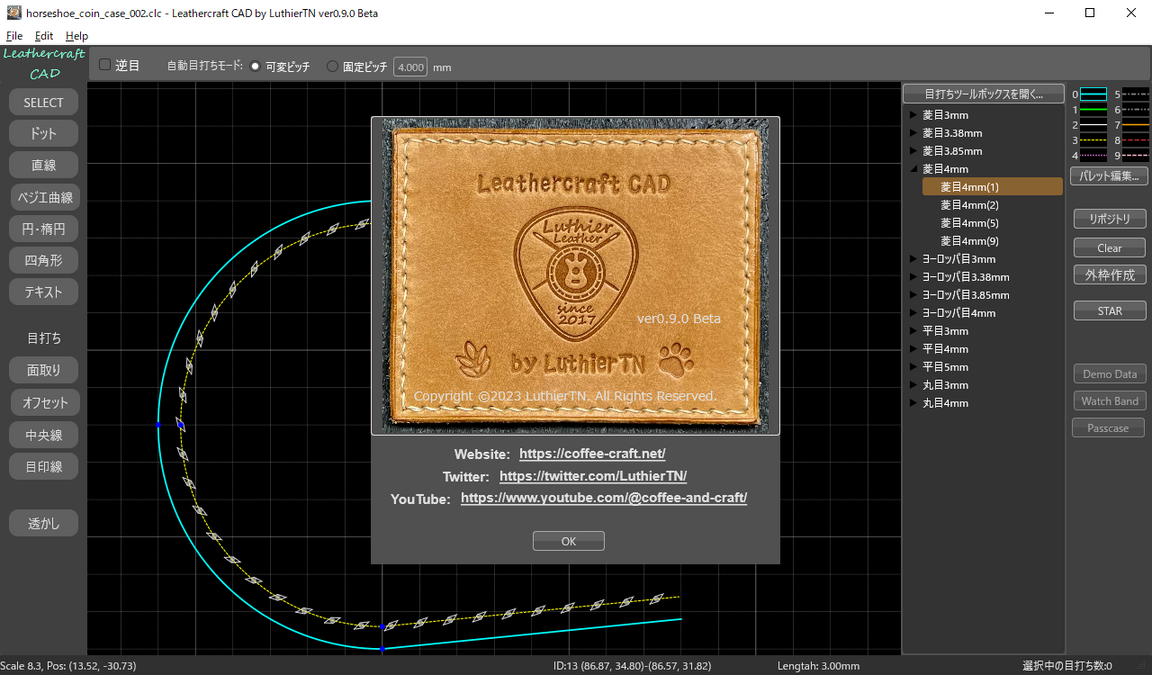Expand the ヨーロッパ目4mm tree node
This screenshot has height=675, width=1152.
(x=913, y=313)
